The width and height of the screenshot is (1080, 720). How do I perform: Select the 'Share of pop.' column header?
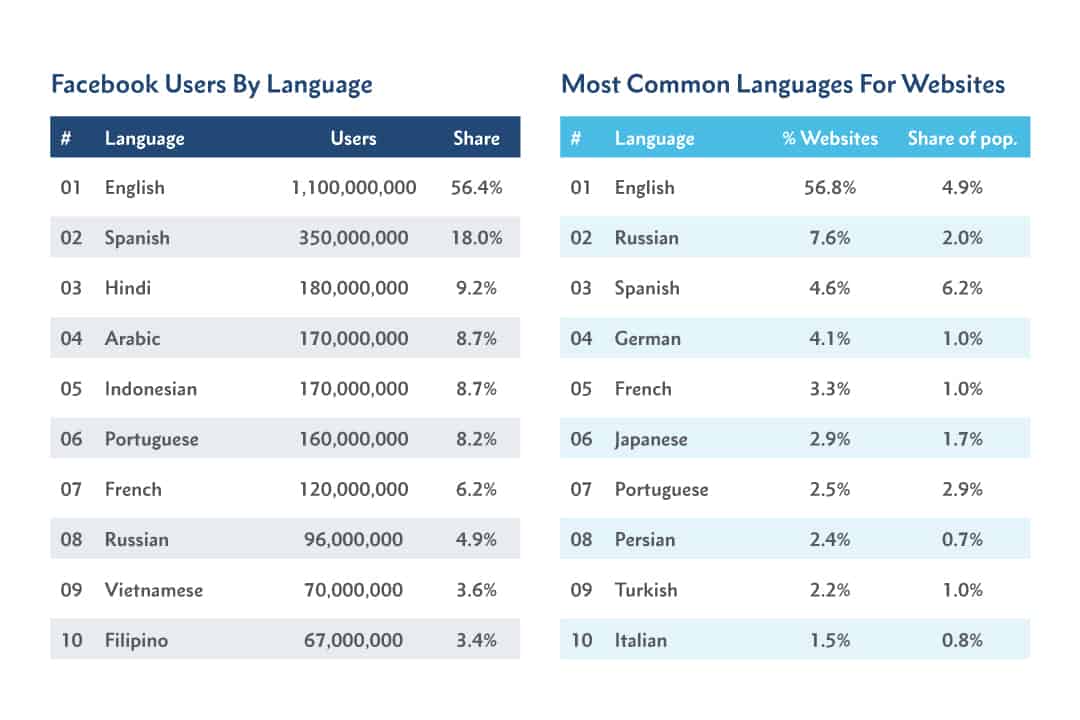962,138
